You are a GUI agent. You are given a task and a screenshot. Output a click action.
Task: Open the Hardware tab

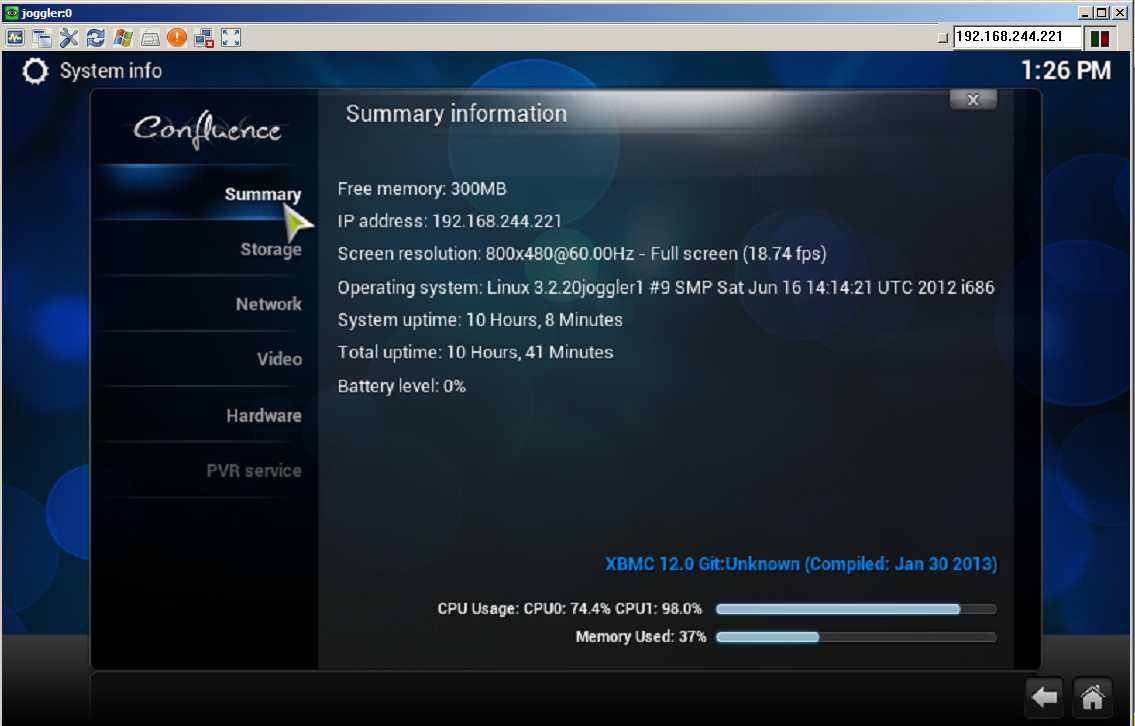[x=264, y=415]
